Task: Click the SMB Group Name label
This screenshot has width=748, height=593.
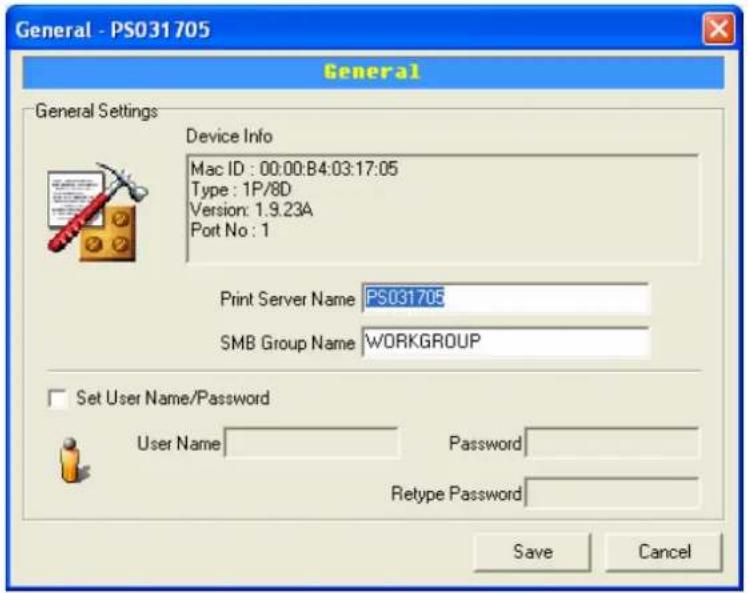Action: (x=288, y=343)
